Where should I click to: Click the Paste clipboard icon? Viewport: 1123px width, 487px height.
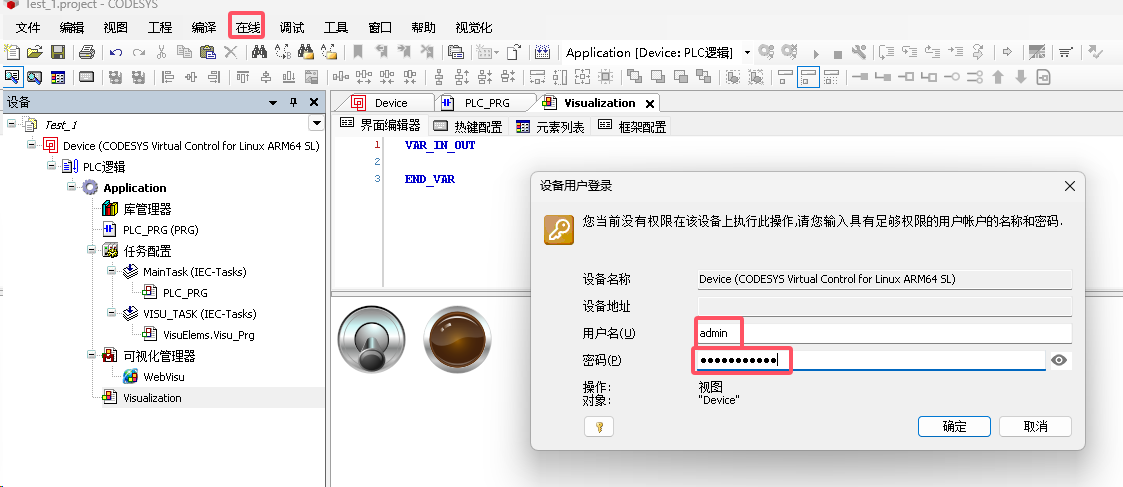tap(208, 52)
